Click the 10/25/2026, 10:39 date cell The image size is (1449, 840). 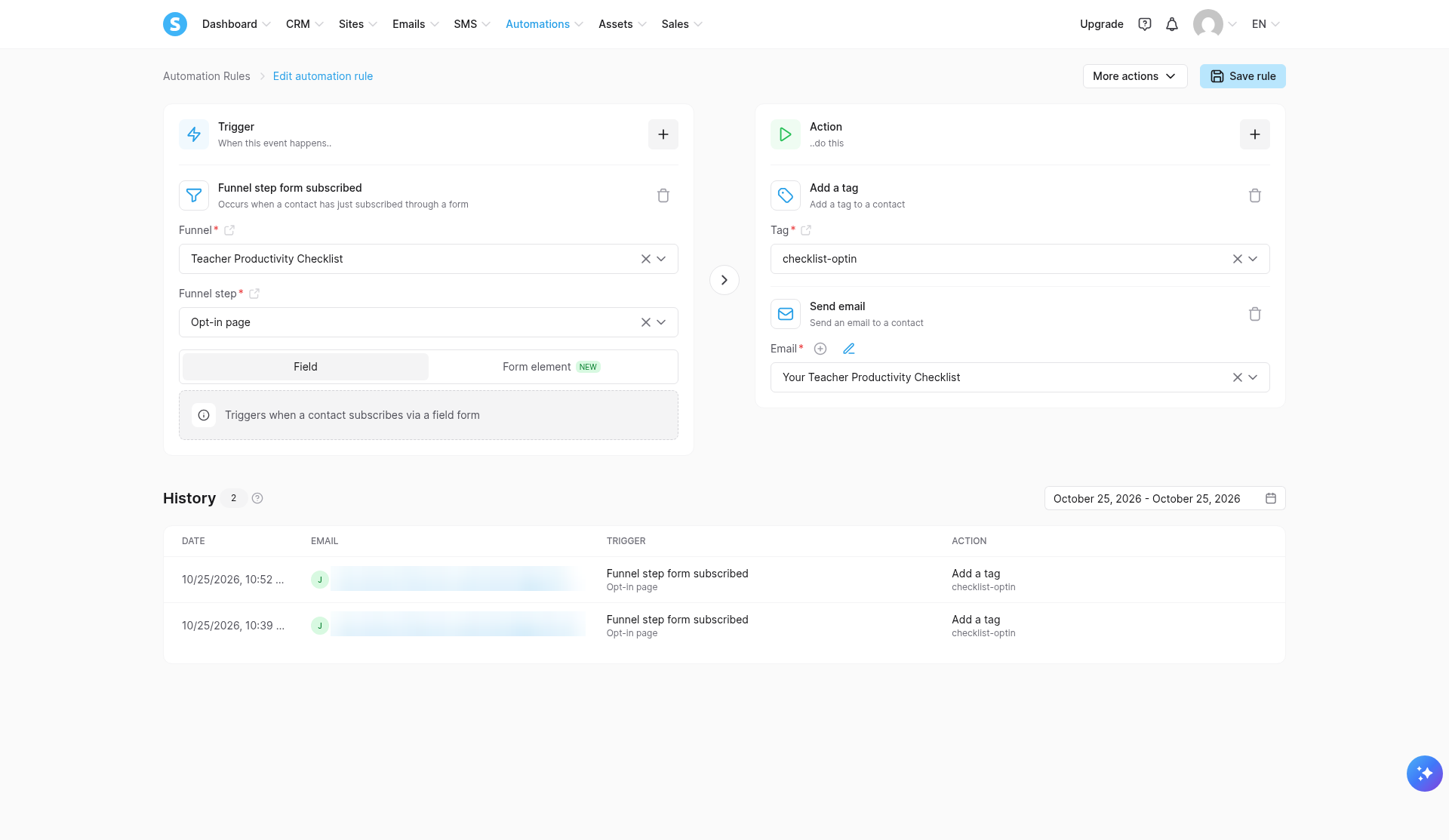click(x=233, y=626)
